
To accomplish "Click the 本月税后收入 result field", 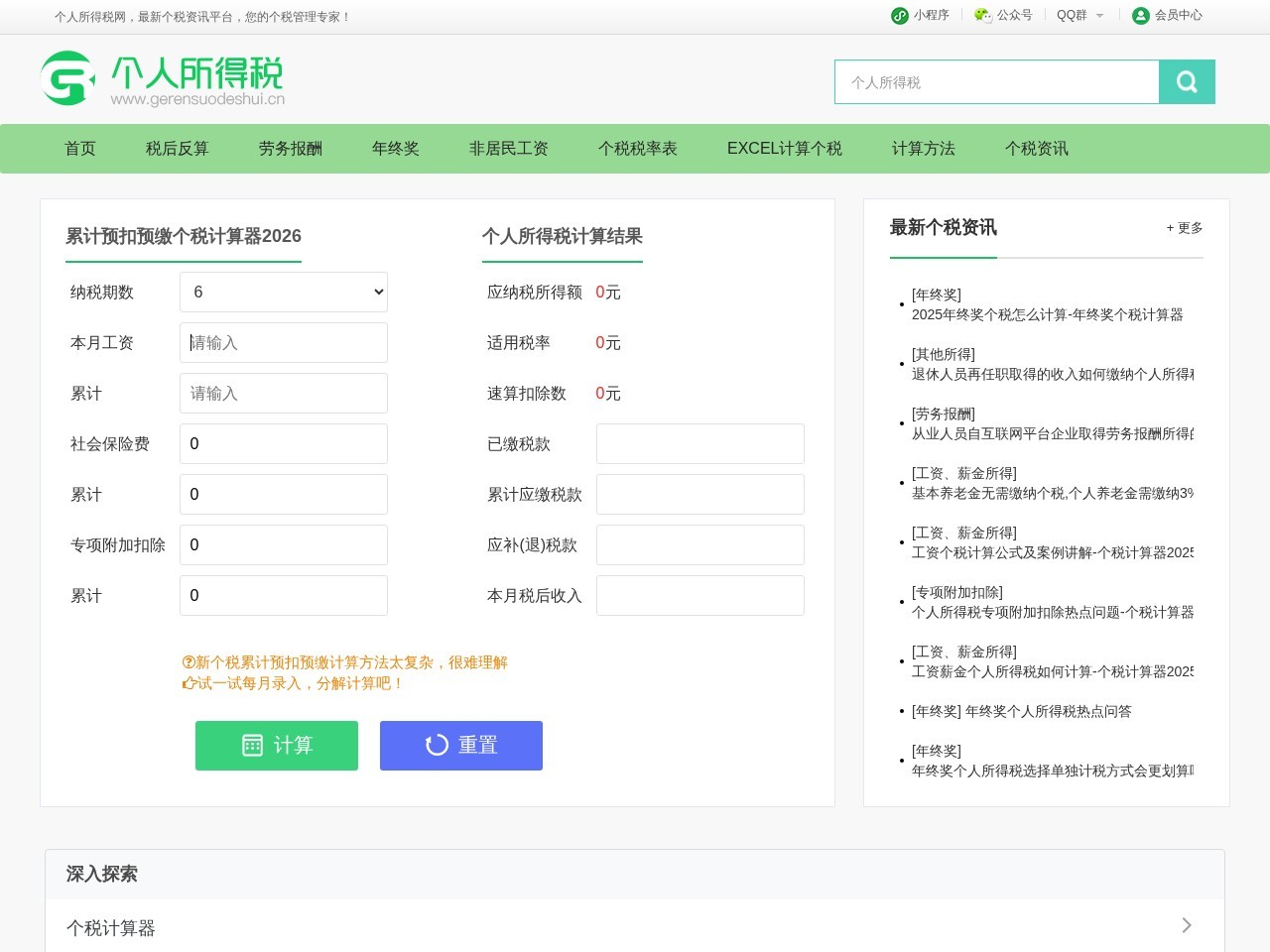I will [700, 595].
